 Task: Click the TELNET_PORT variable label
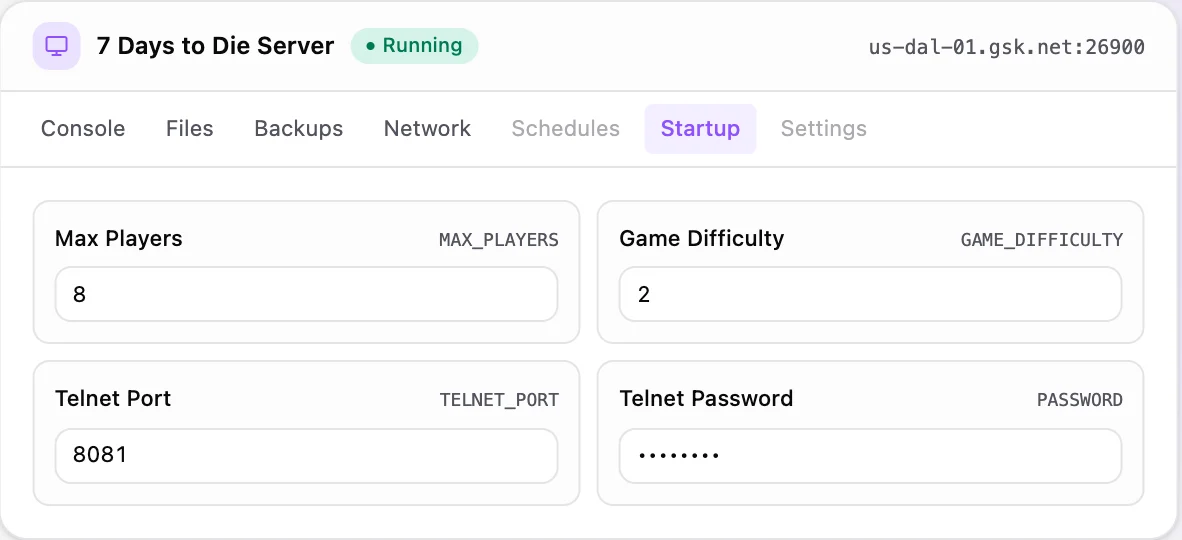pos(499,400)
